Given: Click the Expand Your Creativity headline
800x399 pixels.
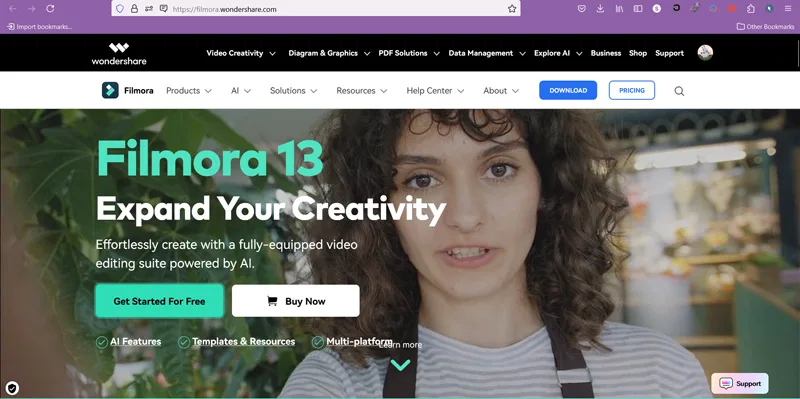Looking at the screenshot, I should tap(271, 209).
